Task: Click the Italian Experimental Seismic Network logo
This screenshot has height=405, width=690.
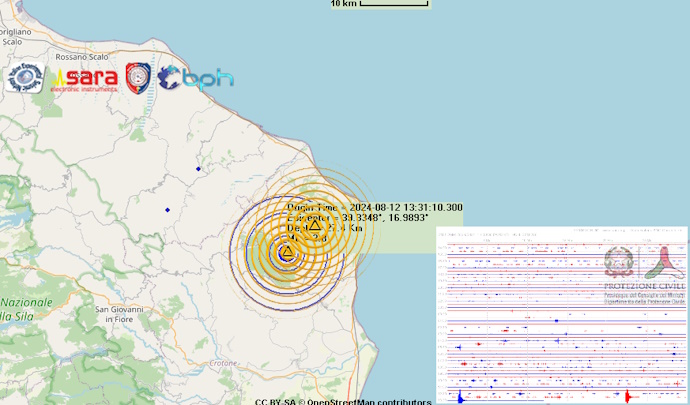Action: point(24,77)
